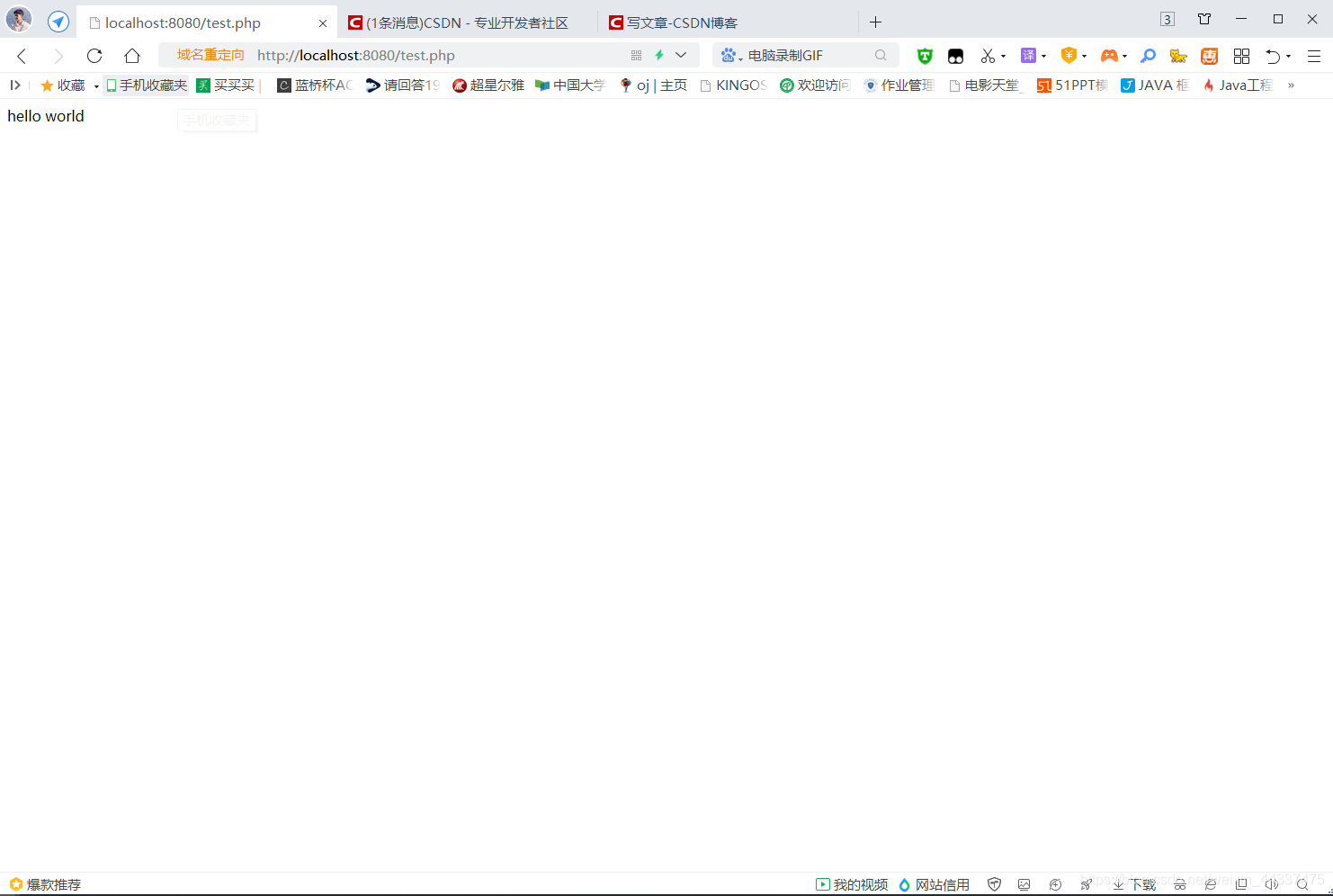Toggle sound with status bar speaker icon
This screenshot has width=1333, height=896.
tap(1271, 884)
